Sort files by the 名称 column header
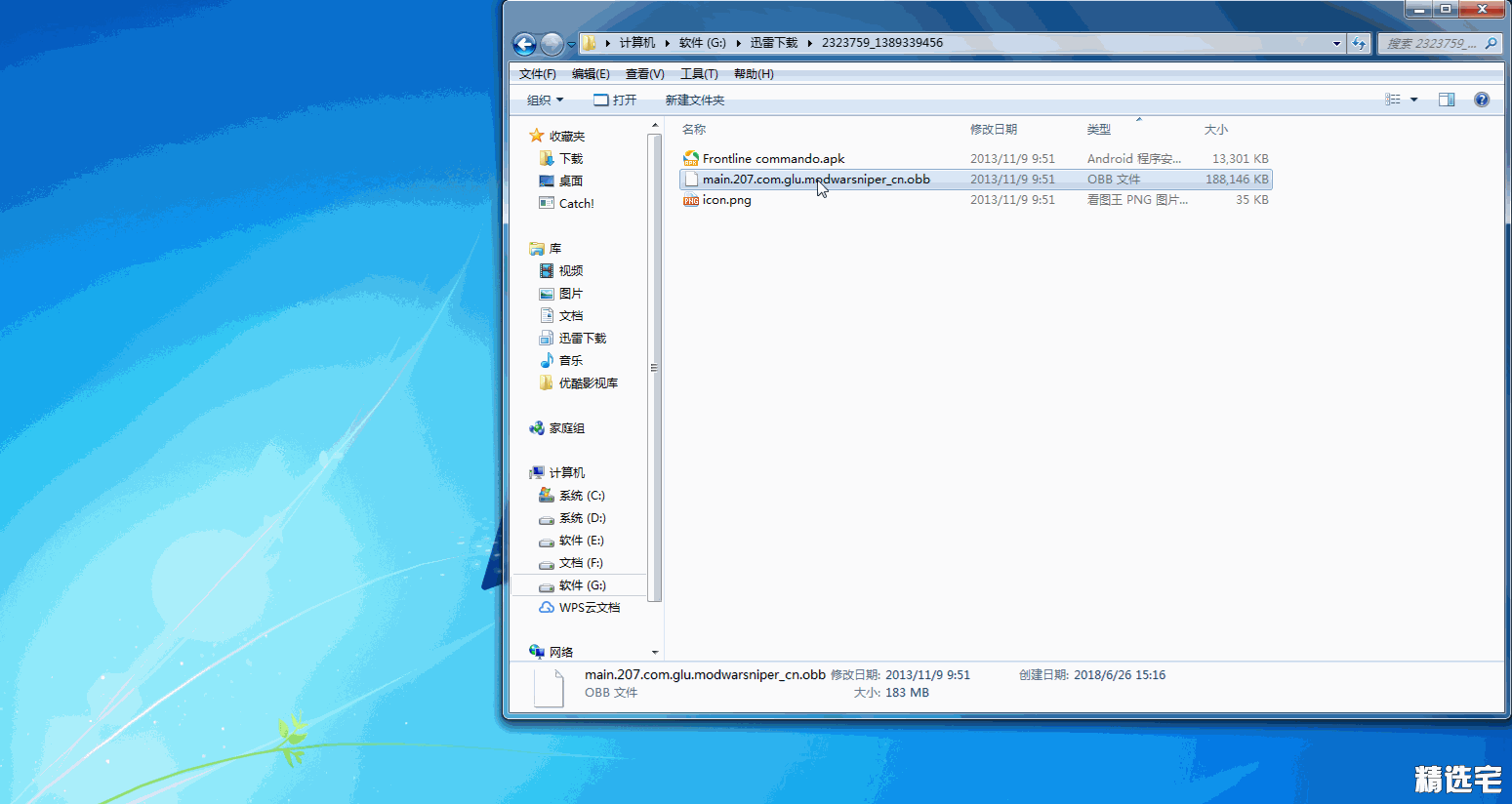1512x804 pixels. [x=694, y=129]
